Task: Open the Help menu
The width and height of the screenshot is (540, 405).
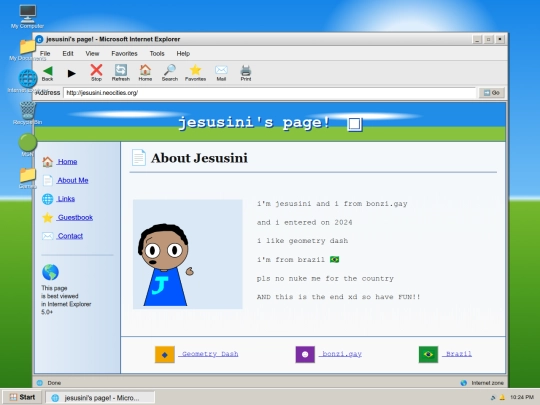Action: pyautogui.click(x=183, y=53)
